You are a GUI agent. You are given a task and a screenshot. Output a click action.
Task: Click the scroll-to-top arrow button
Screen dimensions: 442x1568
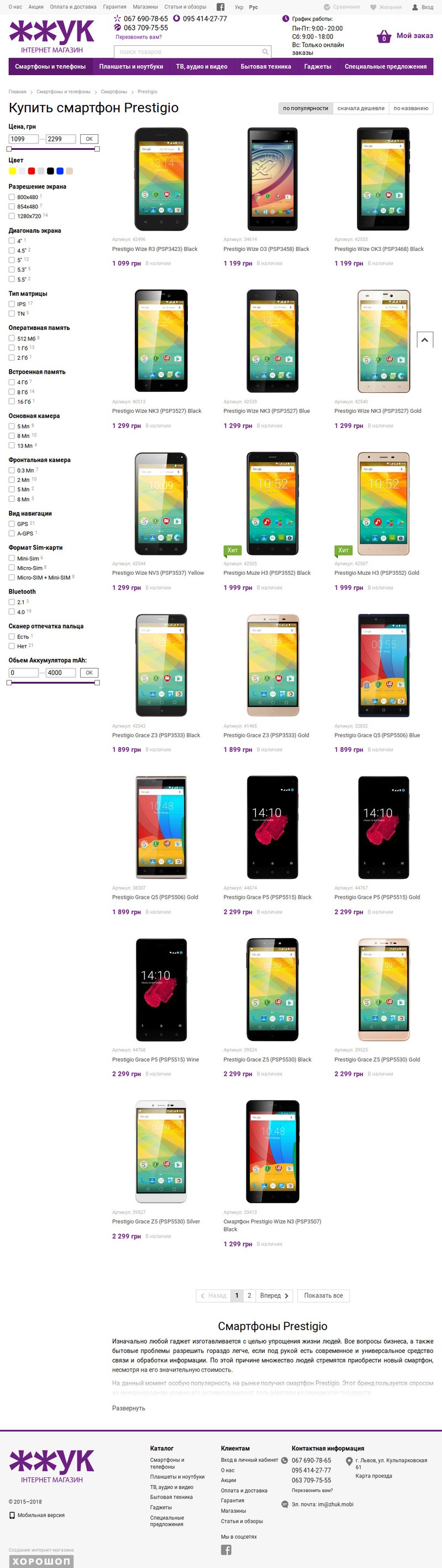tap(424, 340)
